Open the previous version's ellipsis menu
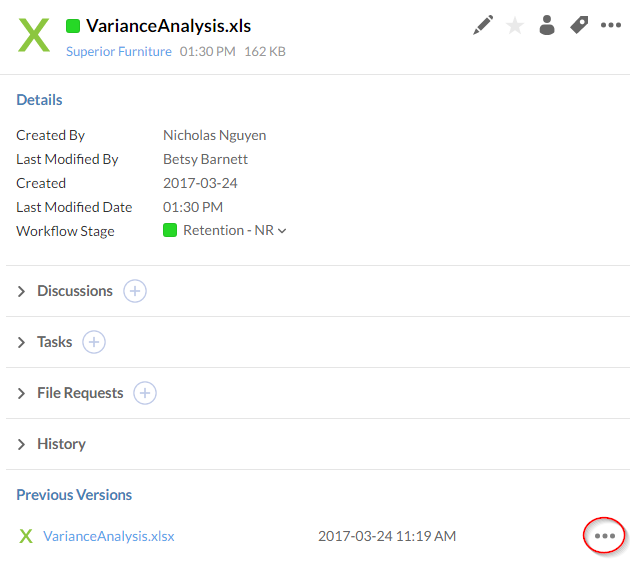 pos(604,536)
